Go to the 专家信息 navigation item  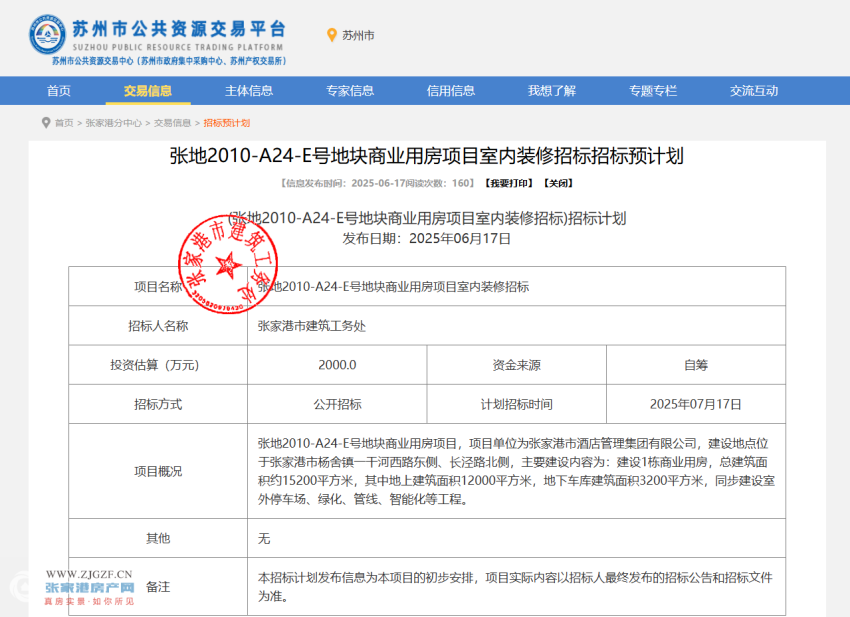point(350,91)
